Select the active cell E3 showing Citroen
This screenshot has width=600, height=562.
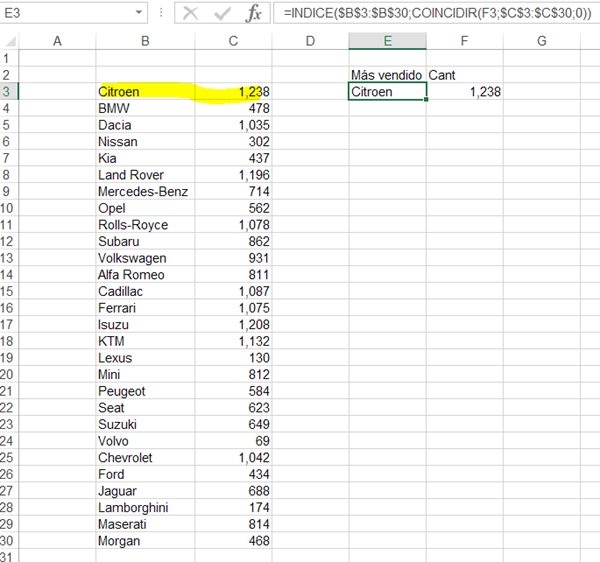[x=387, y=91]
